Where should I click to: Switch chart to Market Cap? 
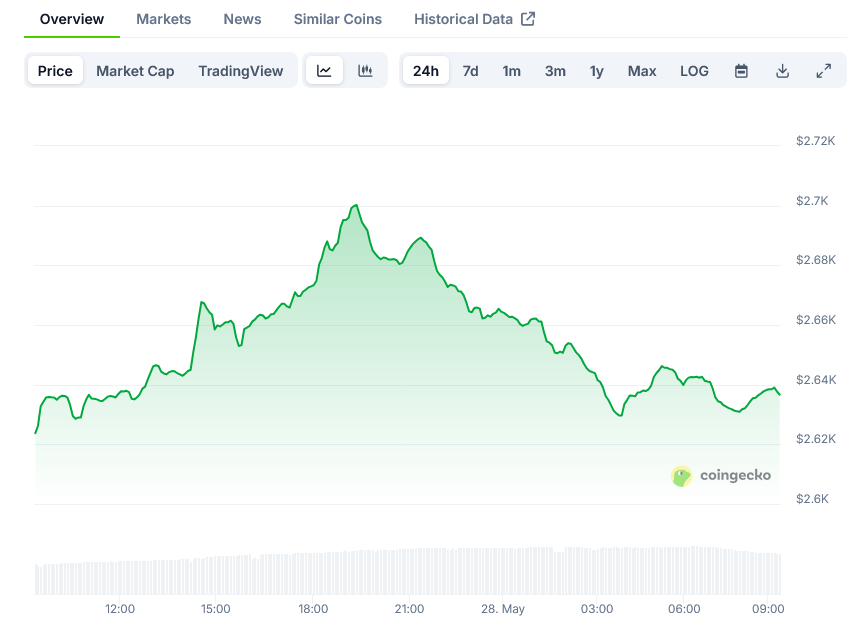(135, 71)
